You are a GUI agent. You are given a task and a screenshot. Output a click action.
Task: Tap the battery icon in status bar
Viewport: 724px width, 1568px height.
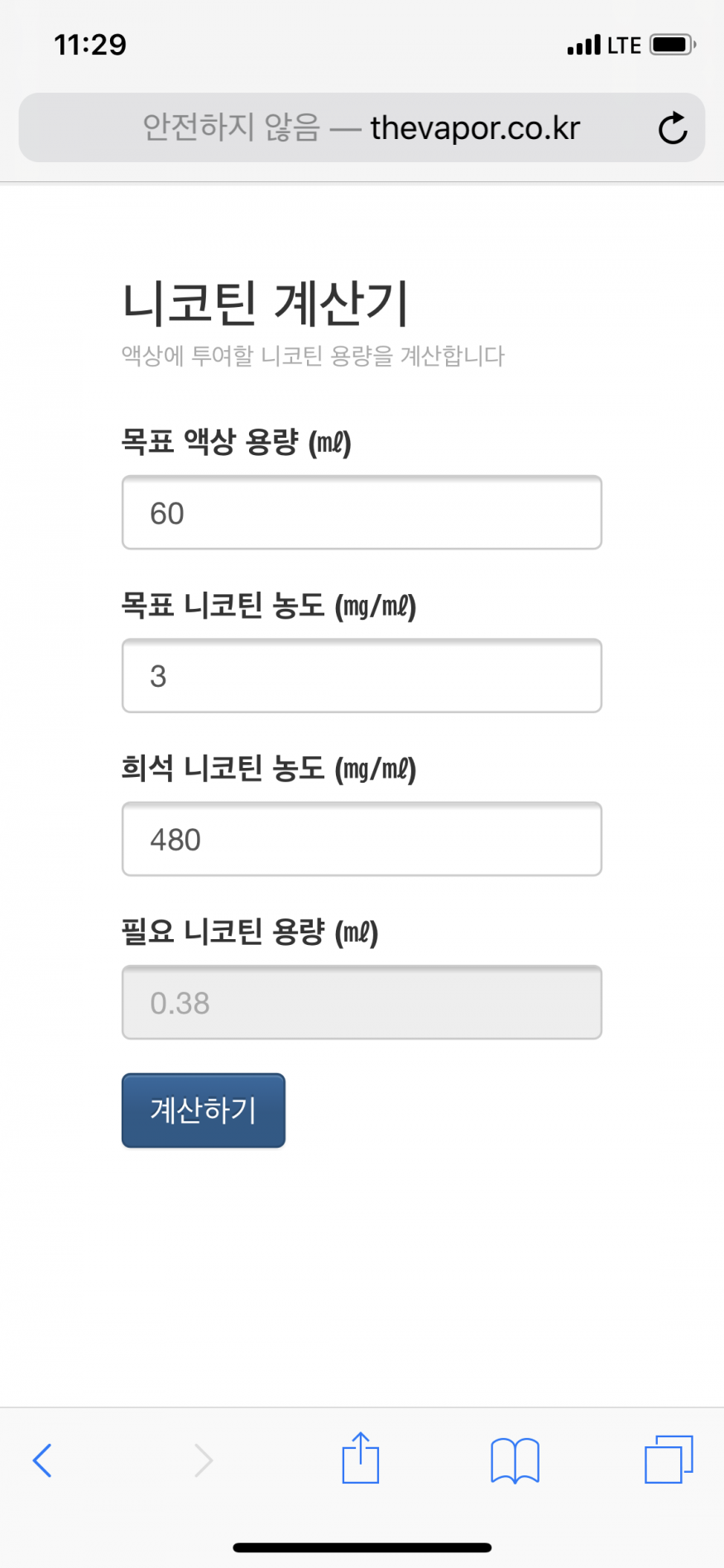click(x=672, y=45)
